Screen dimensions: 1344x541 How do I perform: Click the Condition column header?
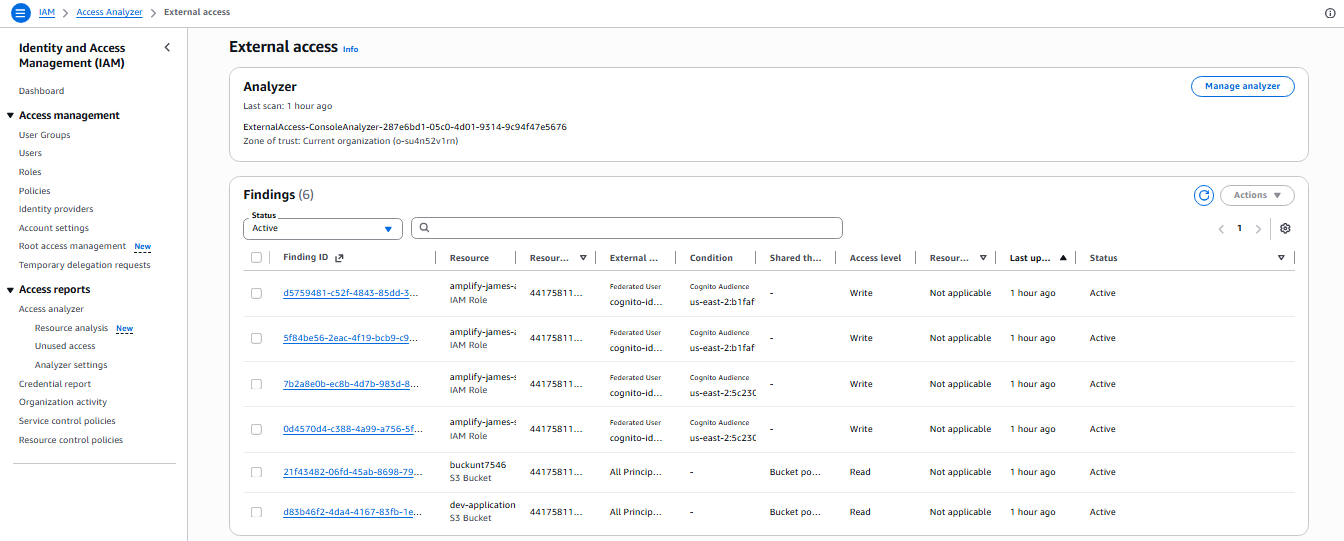(711, 258)
